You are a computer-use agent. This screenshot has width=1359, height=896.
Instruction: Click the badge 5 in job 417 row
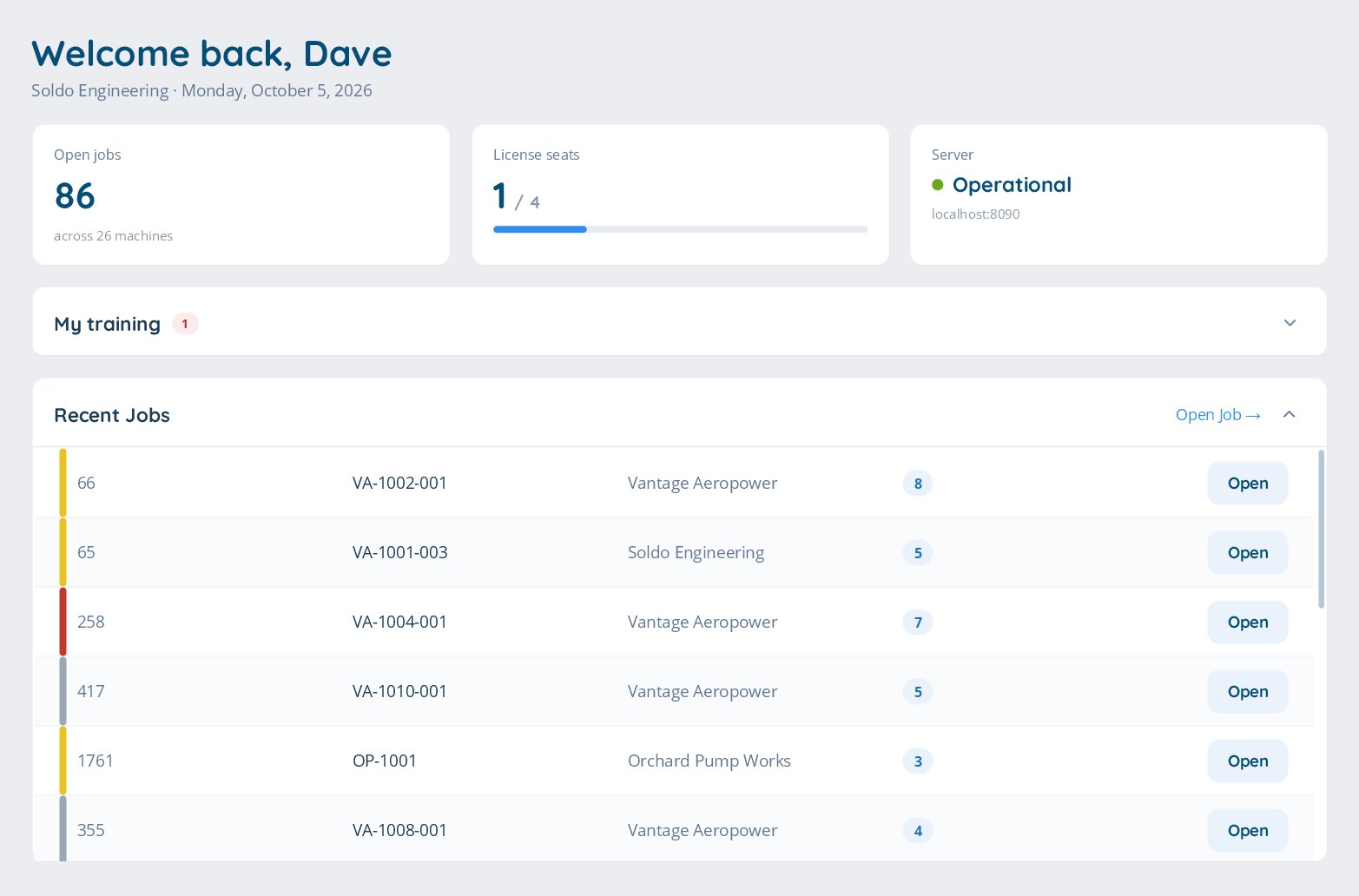click(918, 692)
